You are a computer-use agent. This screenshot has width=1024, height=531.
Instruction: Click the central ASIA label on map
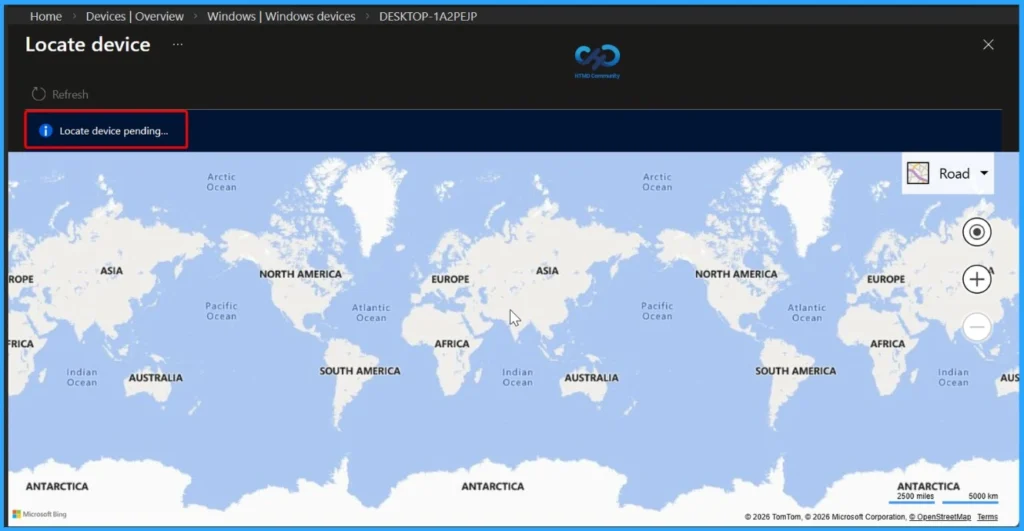click(x=547, y=270)
